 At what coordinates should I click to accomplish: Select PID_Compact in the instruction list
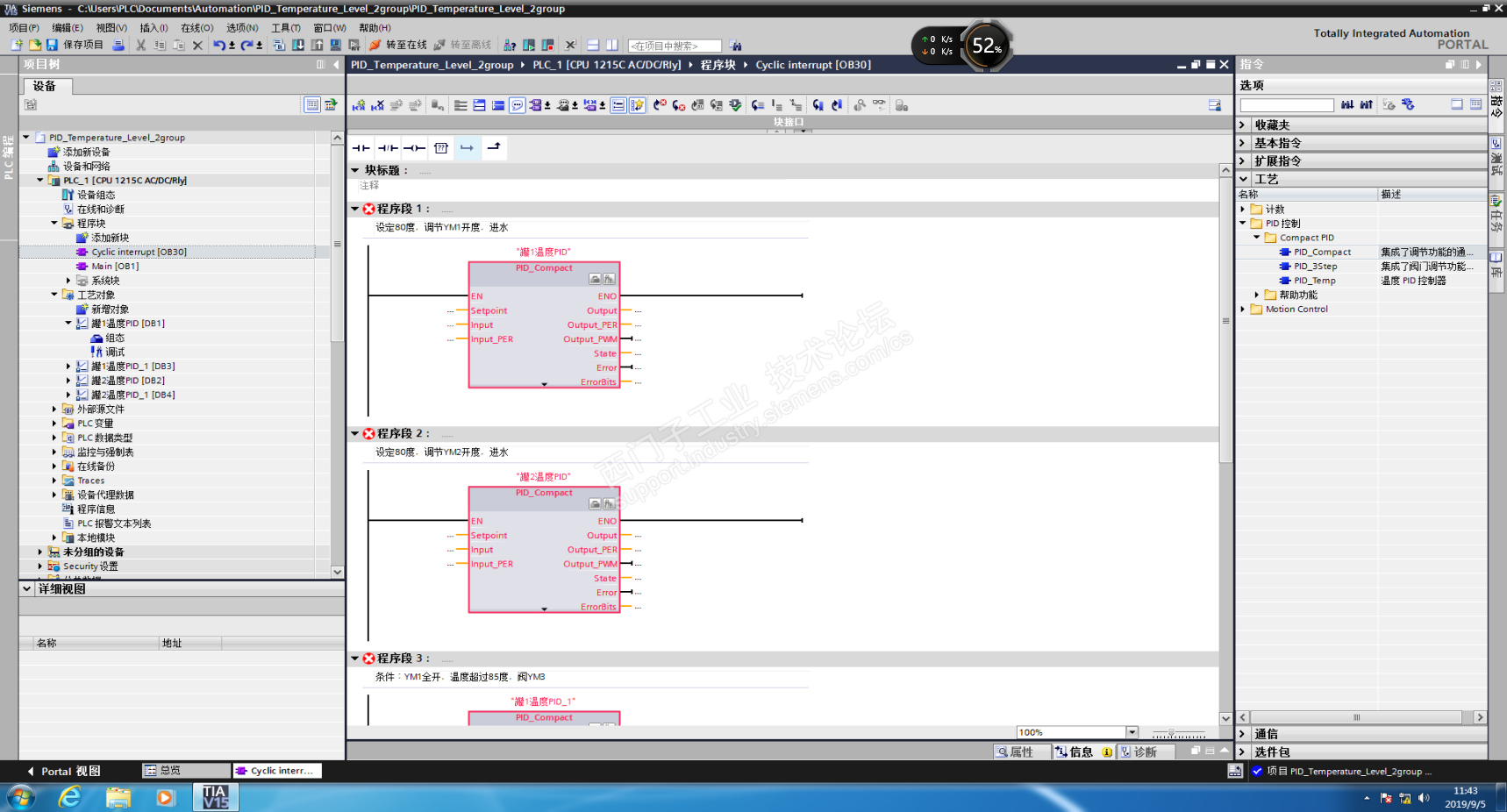pyautogui.click(x=1322, y=252)
